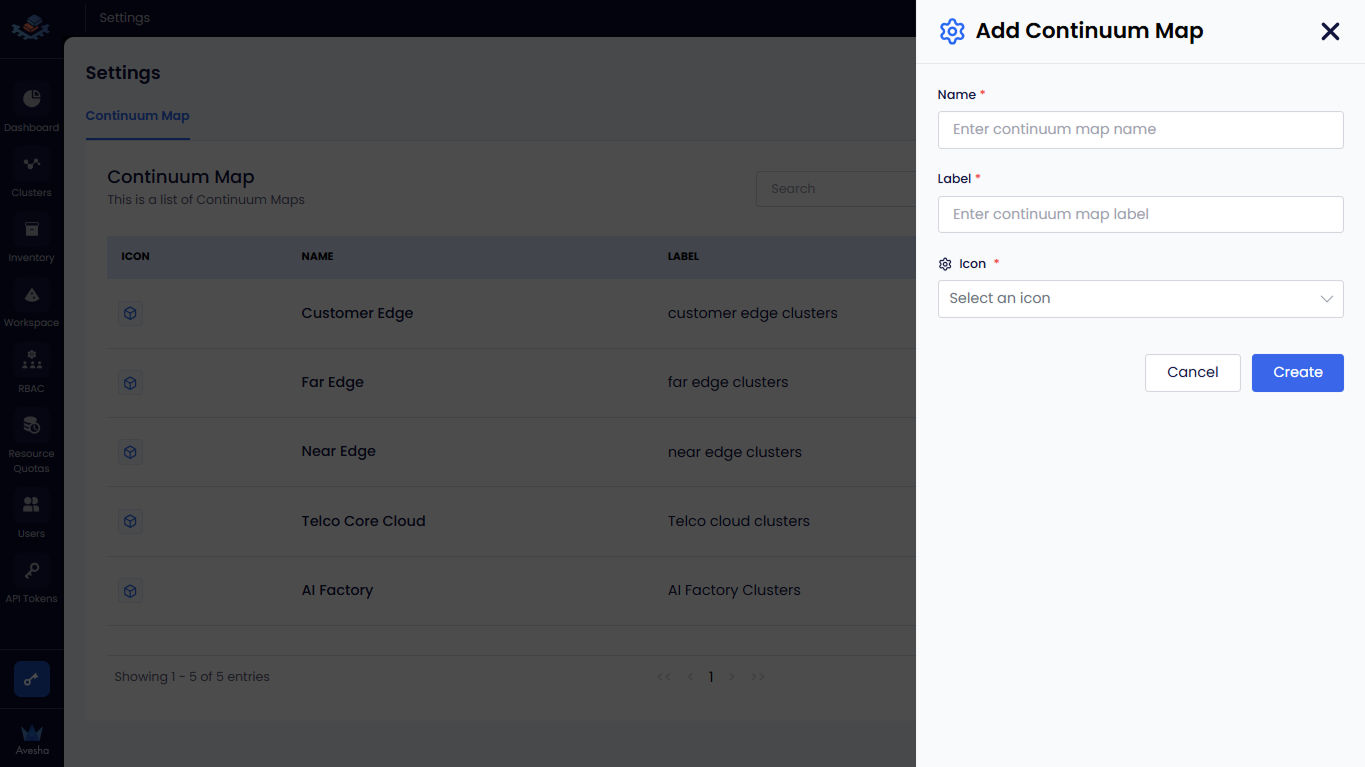The height and width of the screenshot is (767, 1365).
Task: Click the highlighted key icon button
Action: (x=32, y=680)
